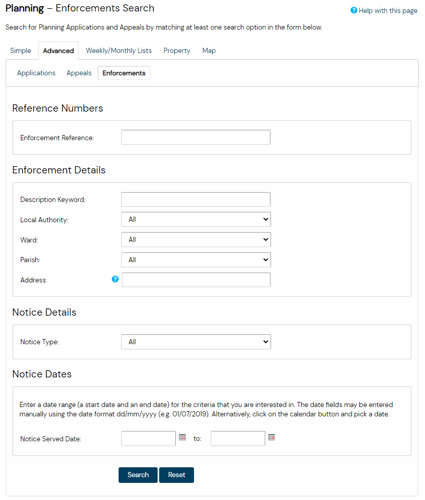
Task: Open the 'Help with this page' link
Action: coord(388,11)
